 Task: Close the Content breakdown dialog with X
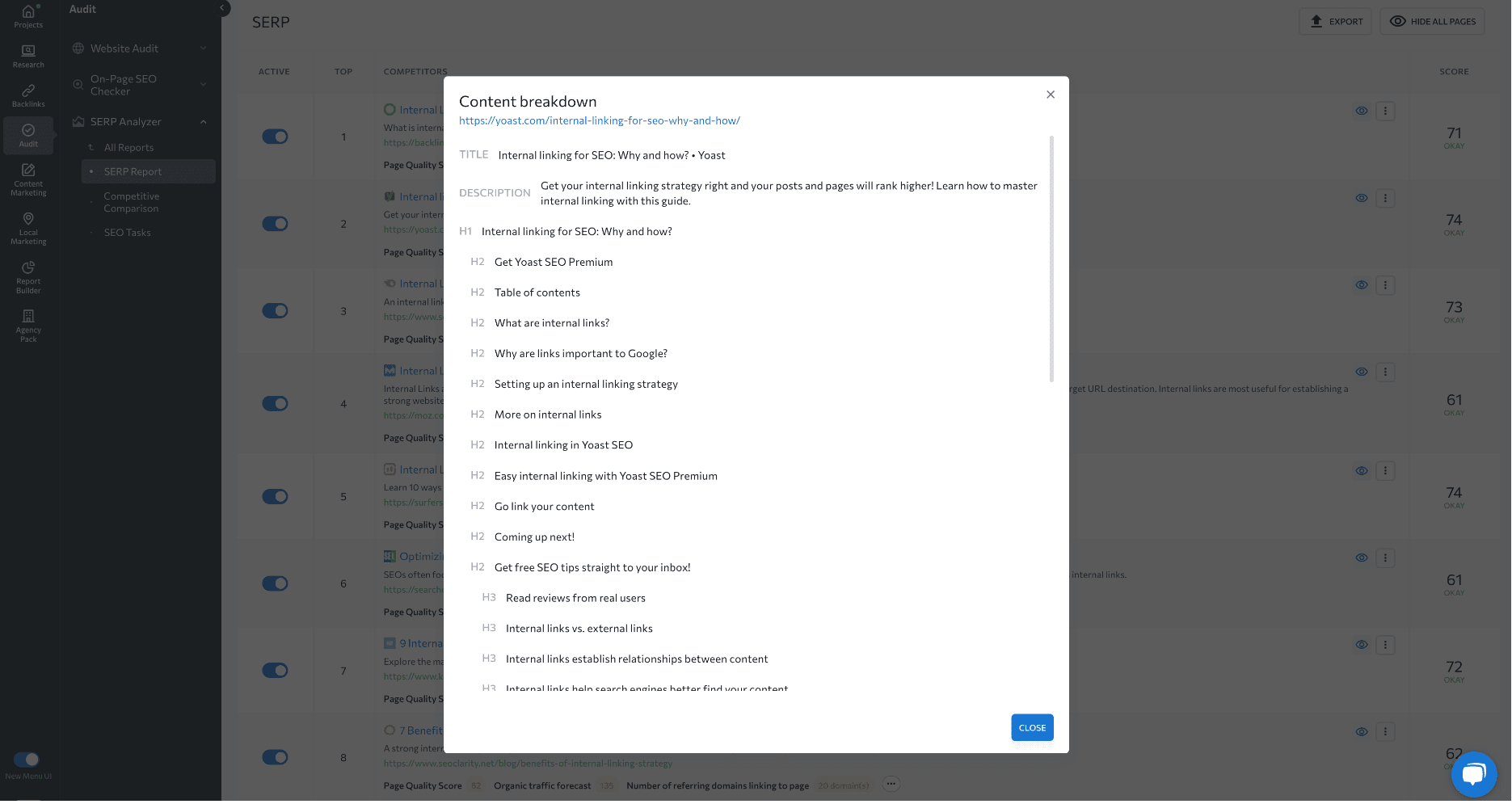click(x=1051, y=95)
